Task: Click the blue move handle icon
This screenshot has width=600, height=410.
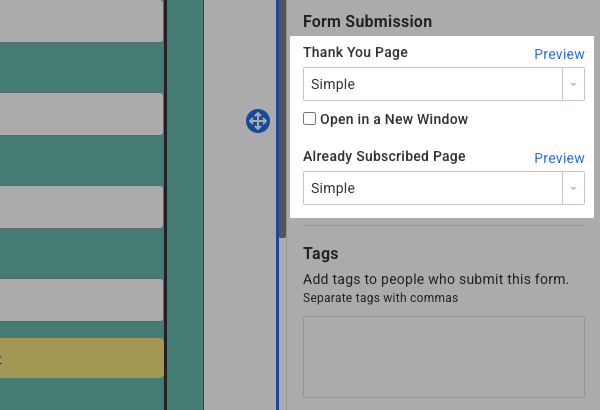Action: (257, 121)
